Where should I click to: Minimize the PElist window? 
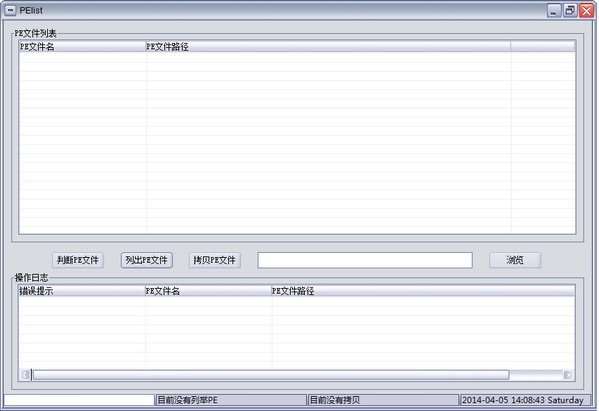[x=554, y=11]
